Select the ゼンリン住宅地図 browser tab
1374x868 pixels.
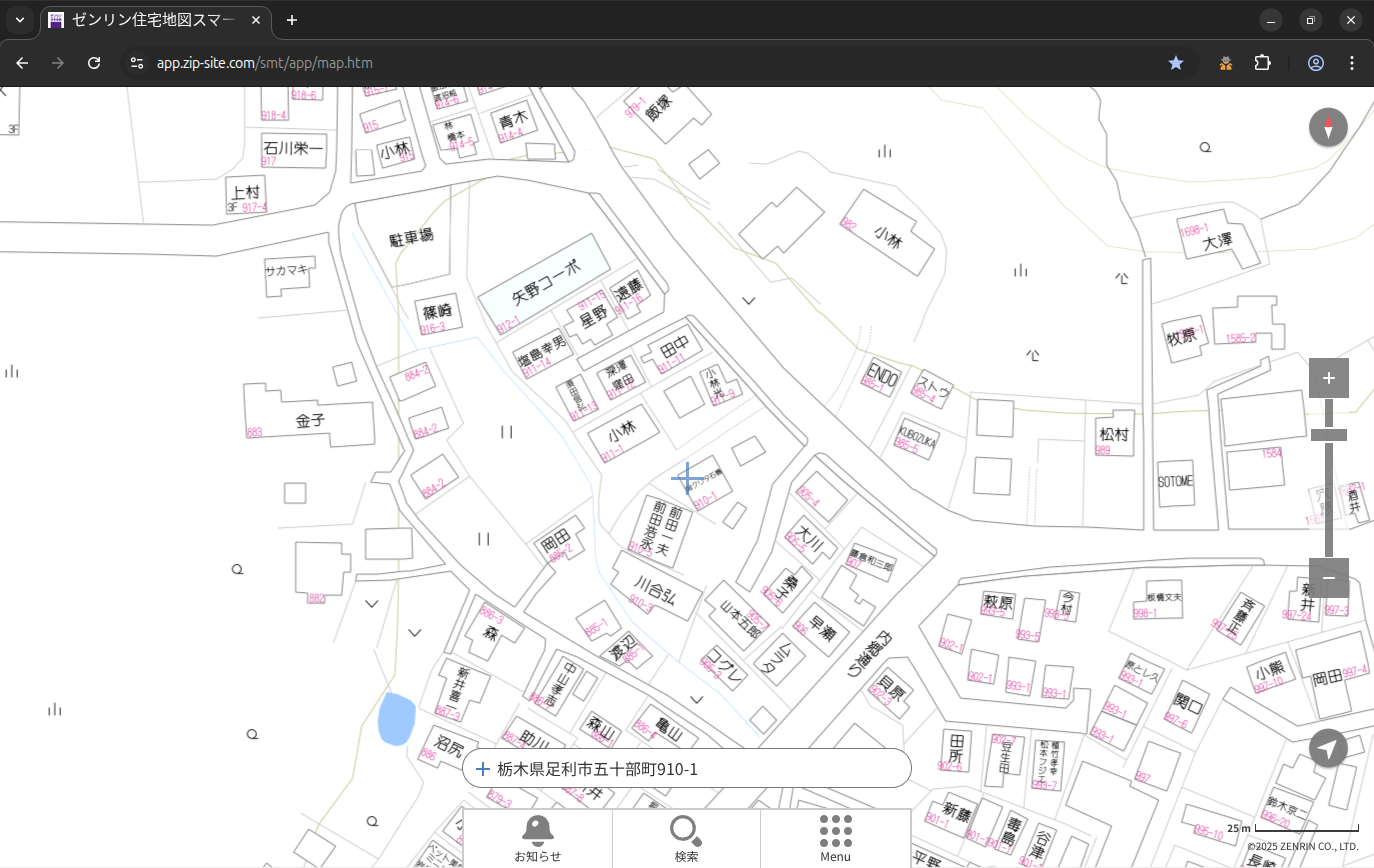pos(150,20)
